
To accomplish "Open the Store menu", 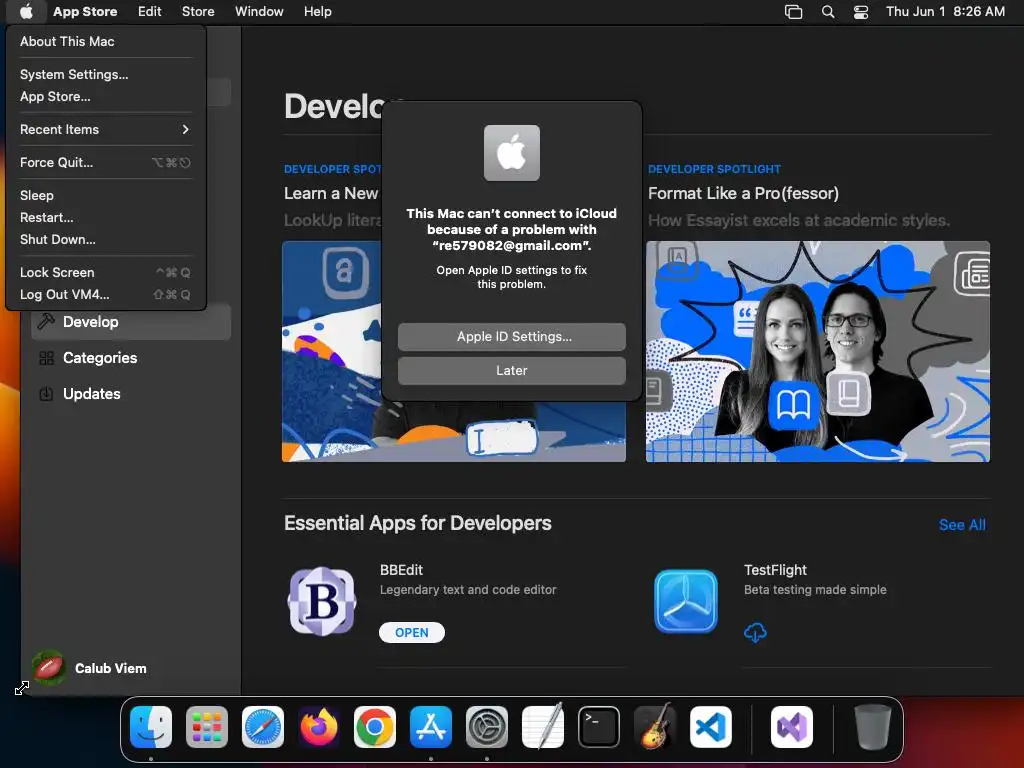I will click(198, 12).
